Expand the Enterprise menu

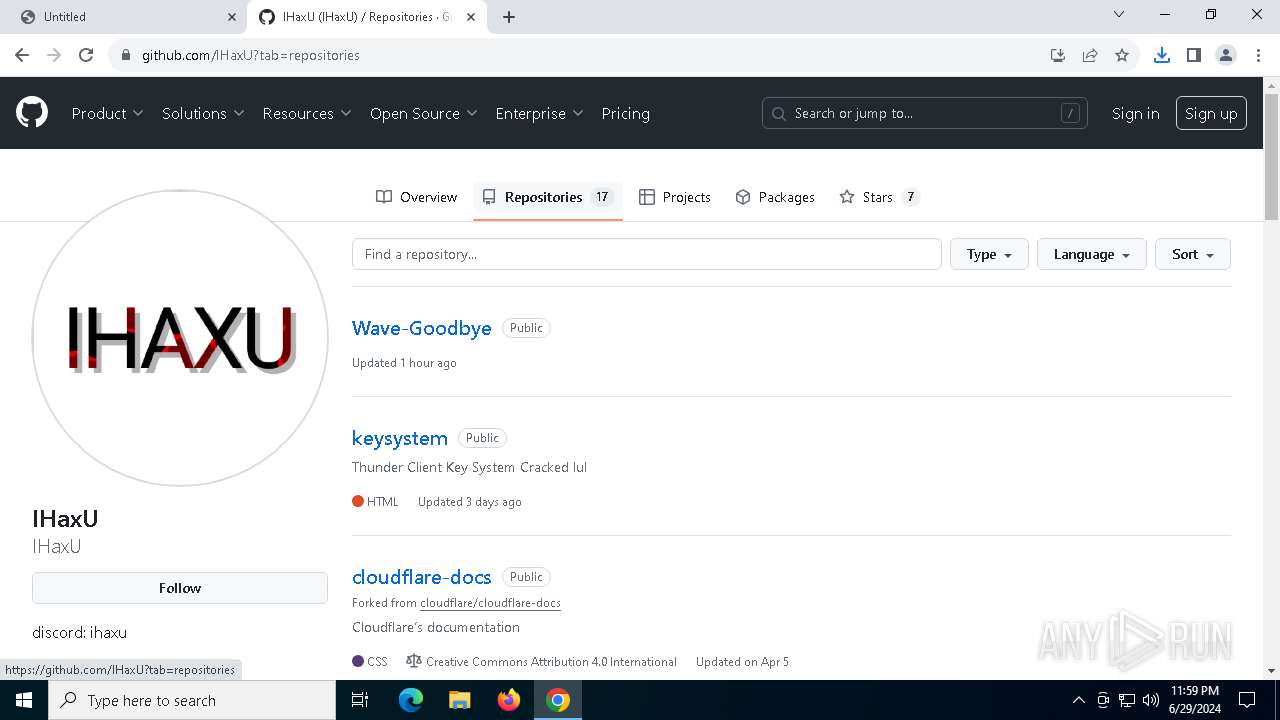[x=539, y=113]
